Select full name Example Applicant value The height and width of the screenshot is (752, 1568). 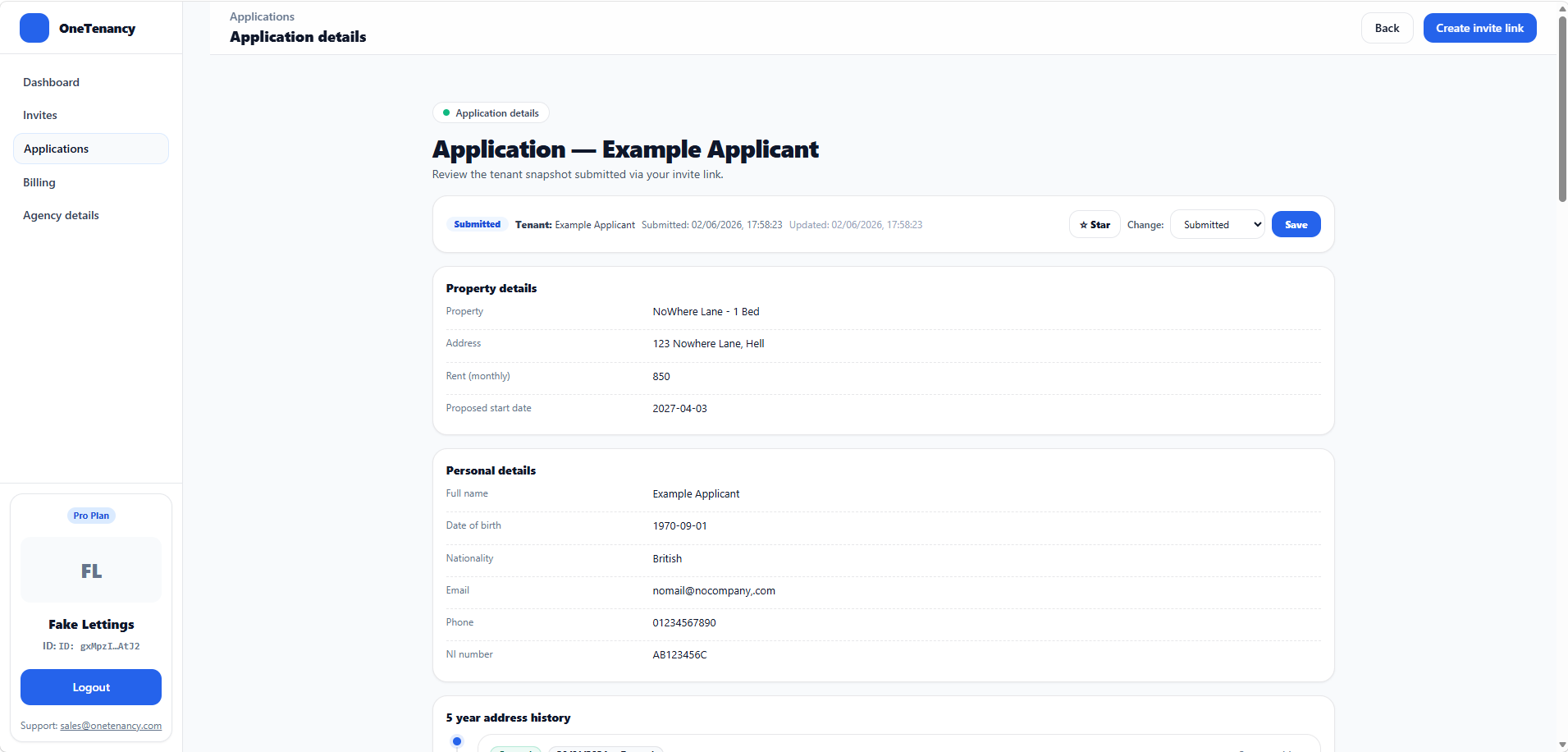tap(696, 494)
